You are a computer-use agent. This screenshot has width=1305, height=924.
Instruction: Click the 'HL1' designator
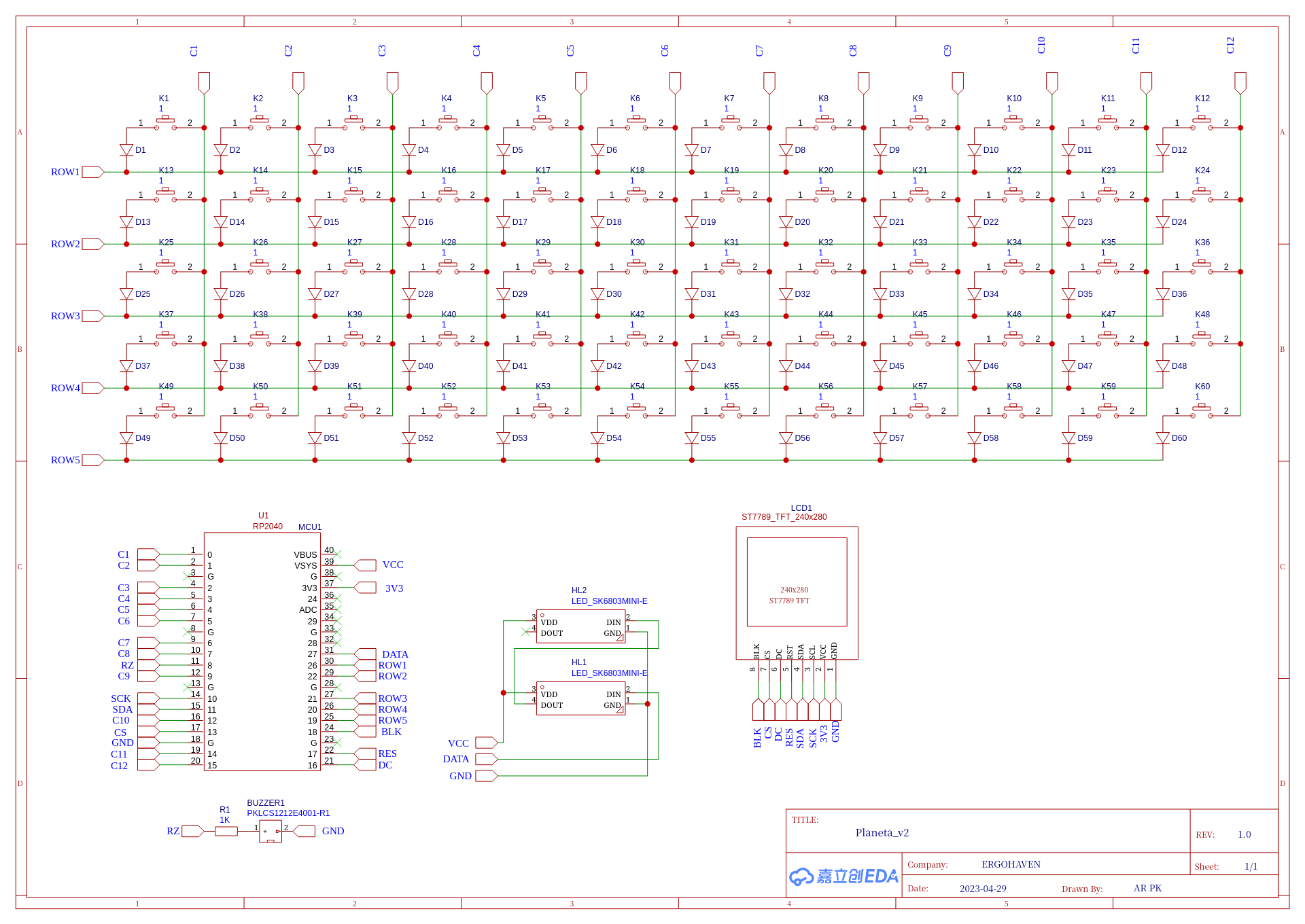[578, 662]
